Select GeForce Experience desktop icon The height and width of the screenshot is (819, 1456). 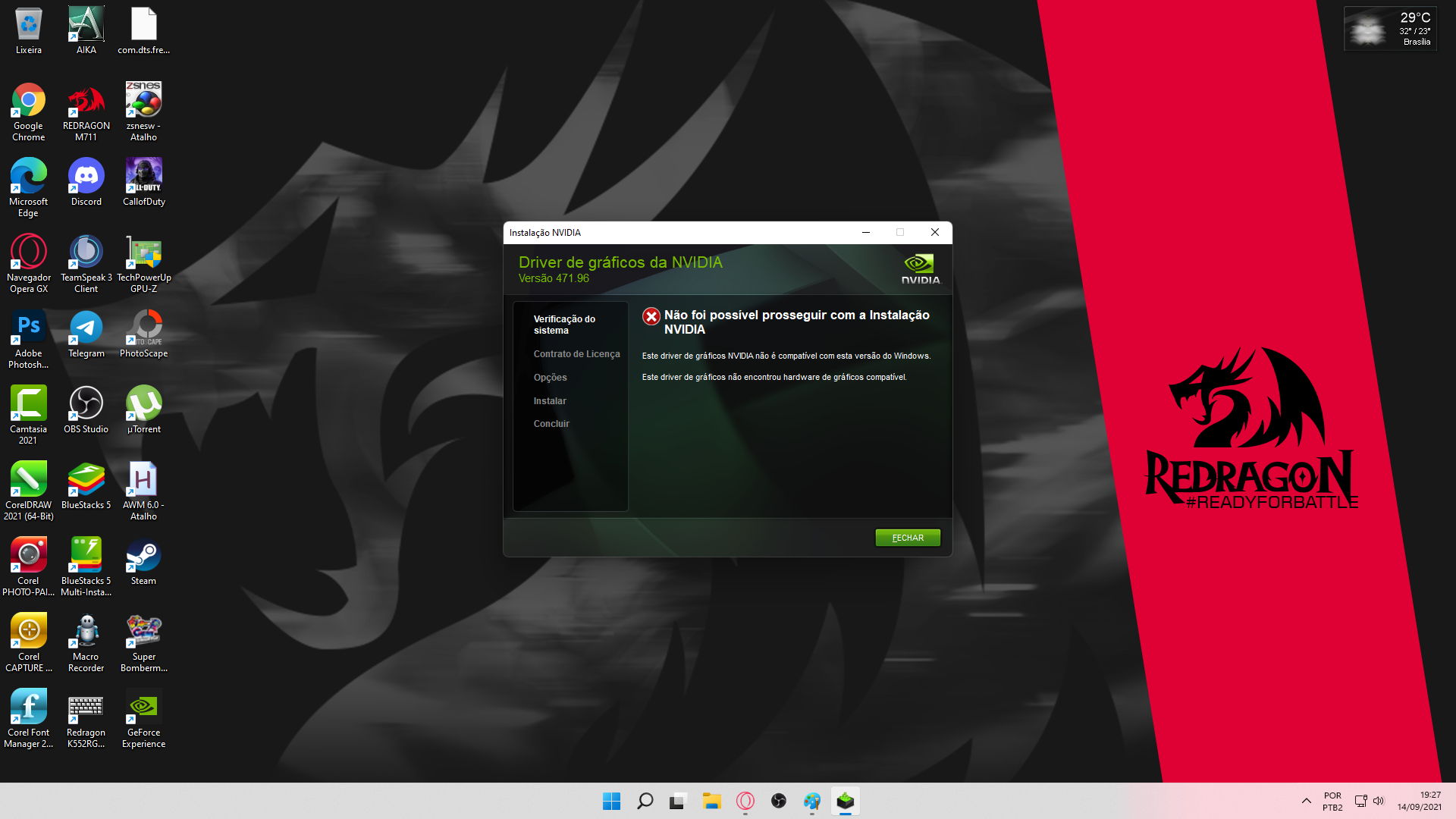tap(144, 719)
